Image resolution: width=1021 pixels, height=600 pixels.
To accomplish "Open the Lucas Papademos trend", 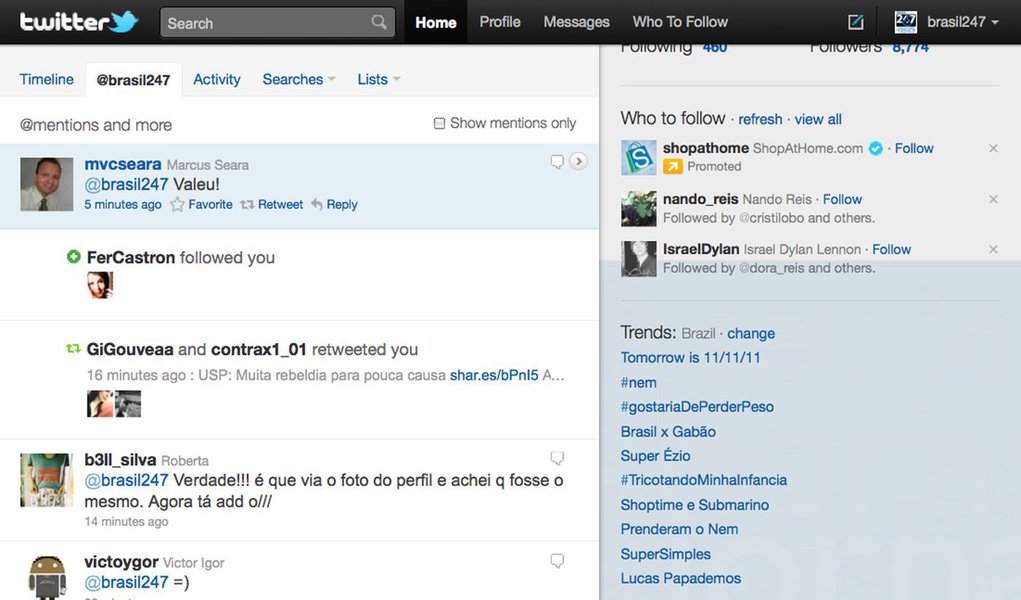I will coord(680,579).
